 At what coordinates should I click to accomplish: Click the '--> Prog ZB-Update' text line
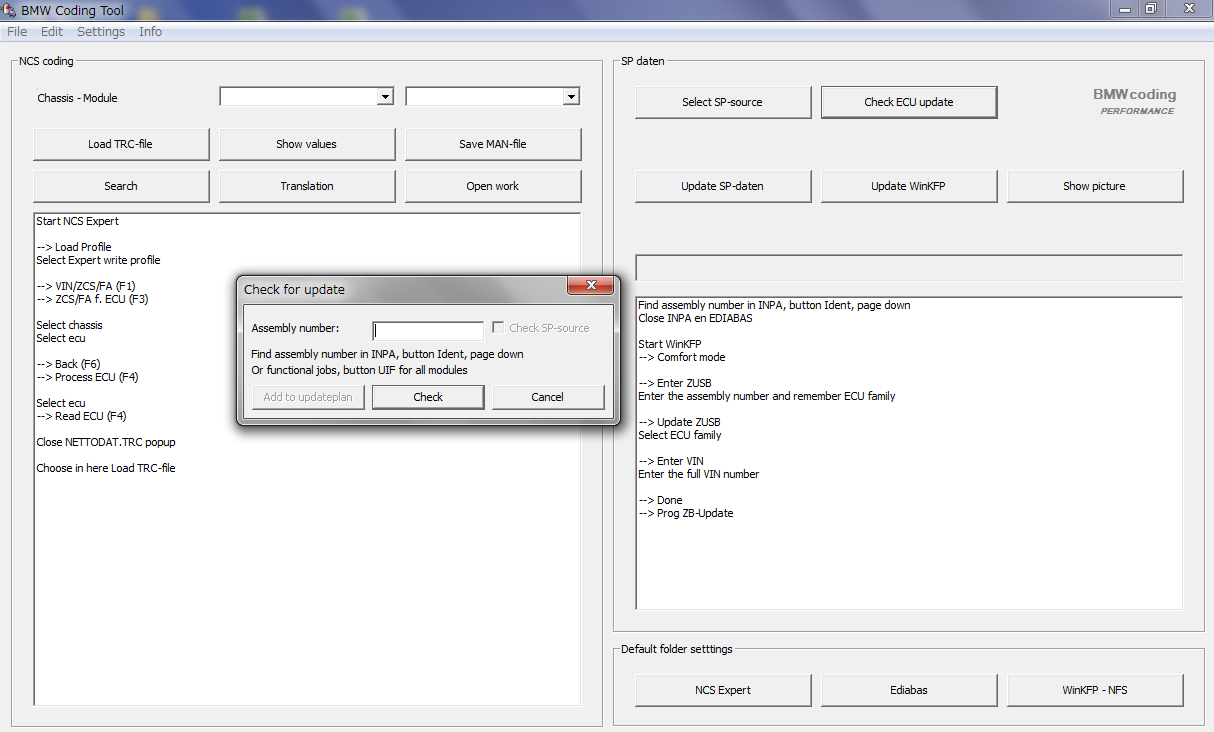coord(686,513)
